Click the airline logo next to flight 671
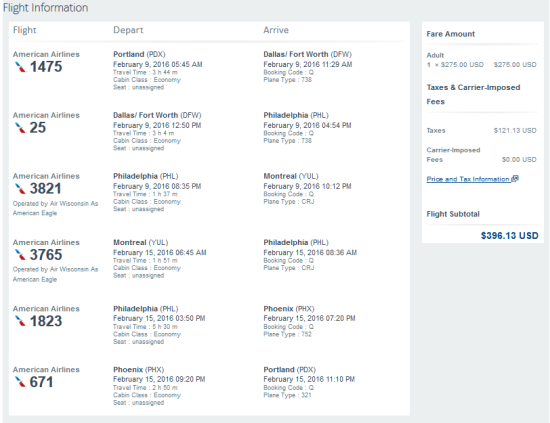 coord(20,382)
